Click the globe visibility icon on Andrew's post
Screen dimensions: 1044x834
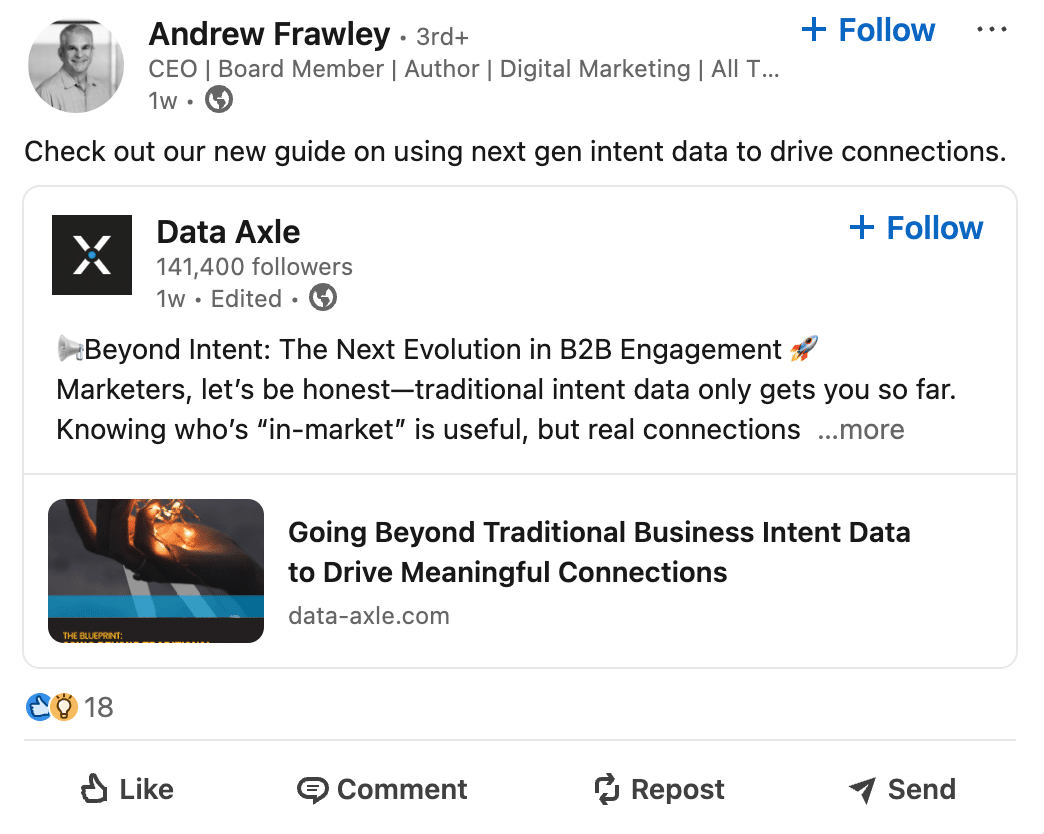tap(218, 100)
